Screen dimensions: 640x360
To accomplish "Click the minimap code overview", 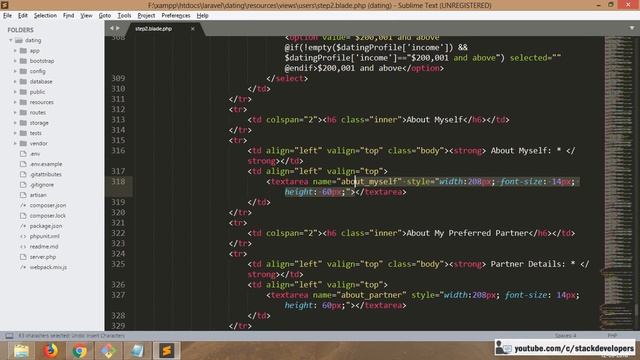I will point(617,182).
